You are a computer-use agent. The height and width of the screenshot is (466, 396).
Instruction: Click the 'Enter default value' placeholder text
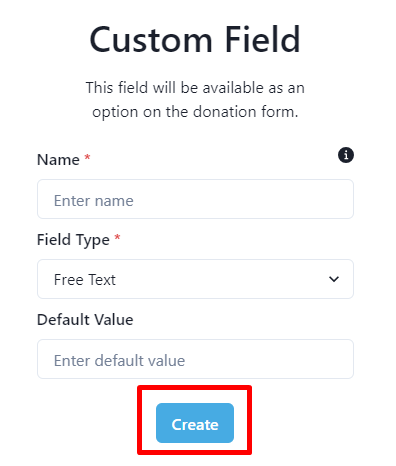click(119, 361)
